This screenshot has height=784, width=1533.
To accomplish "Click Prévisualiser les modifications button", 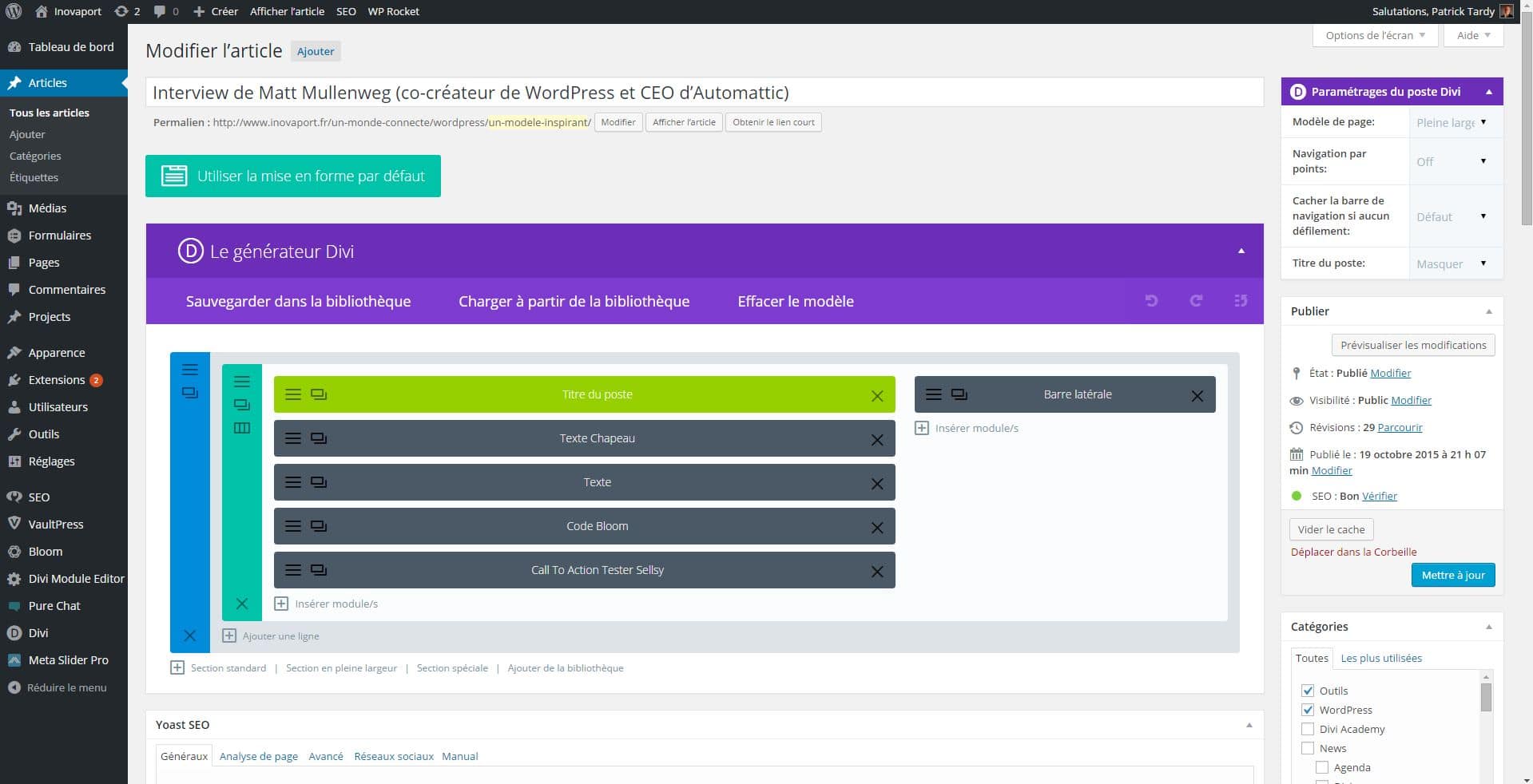I will 1413,345.
